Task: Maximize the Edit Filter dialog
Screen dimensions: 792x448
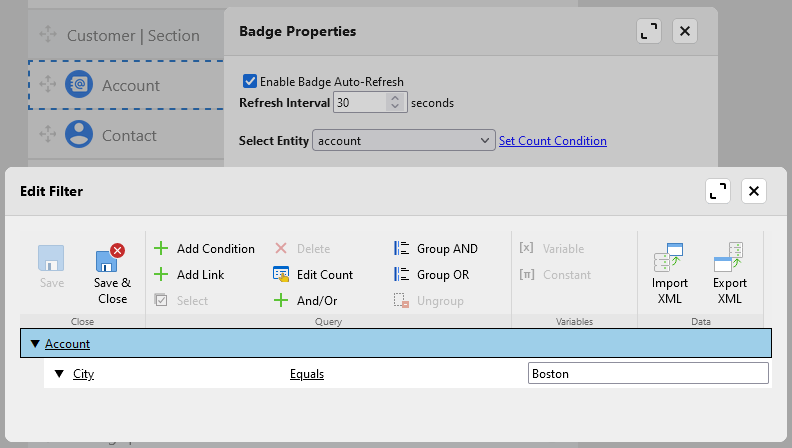Action: (718, 191)
